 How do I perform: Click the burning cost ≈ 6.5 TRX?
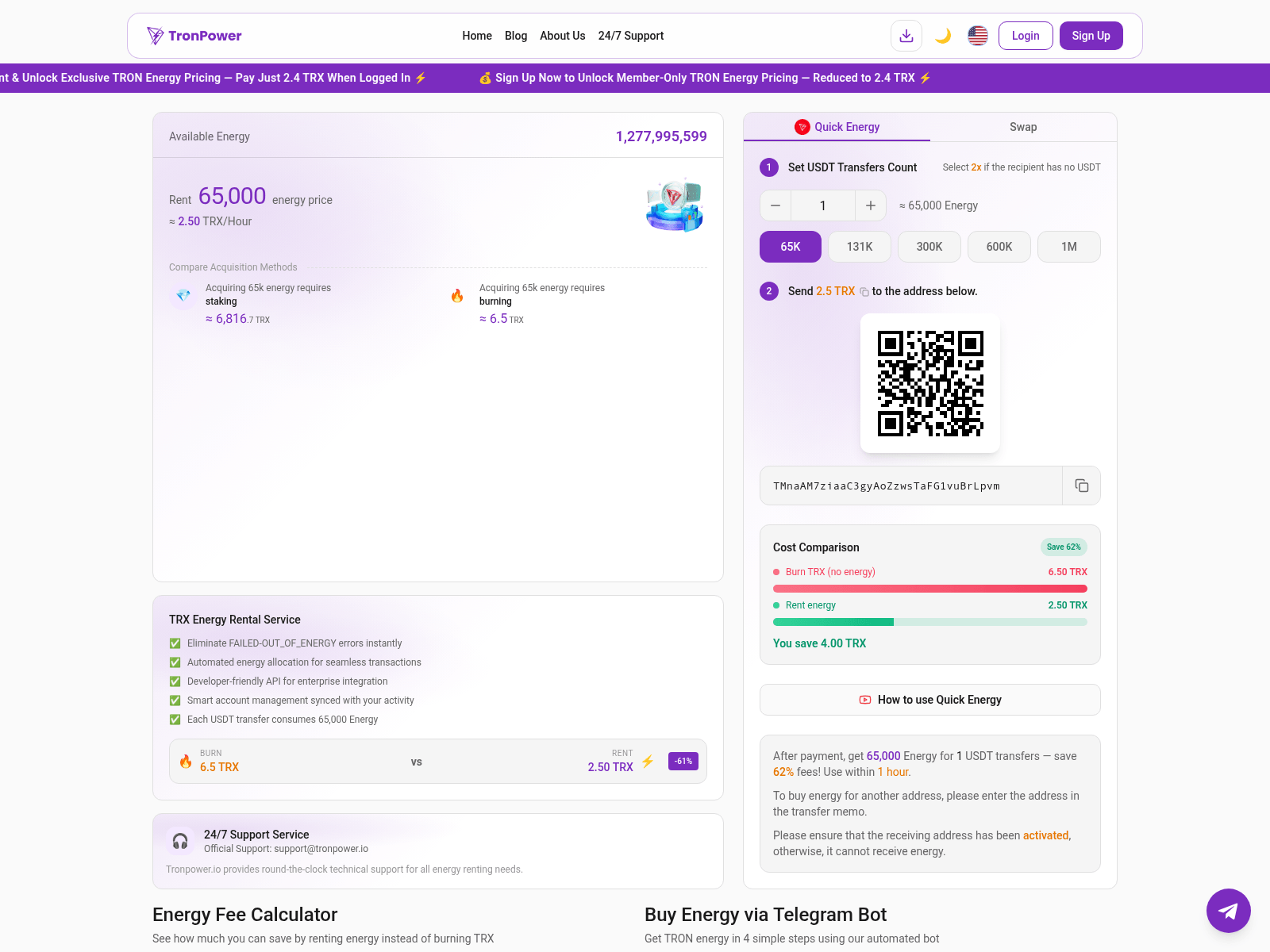[x=502, y=319]
